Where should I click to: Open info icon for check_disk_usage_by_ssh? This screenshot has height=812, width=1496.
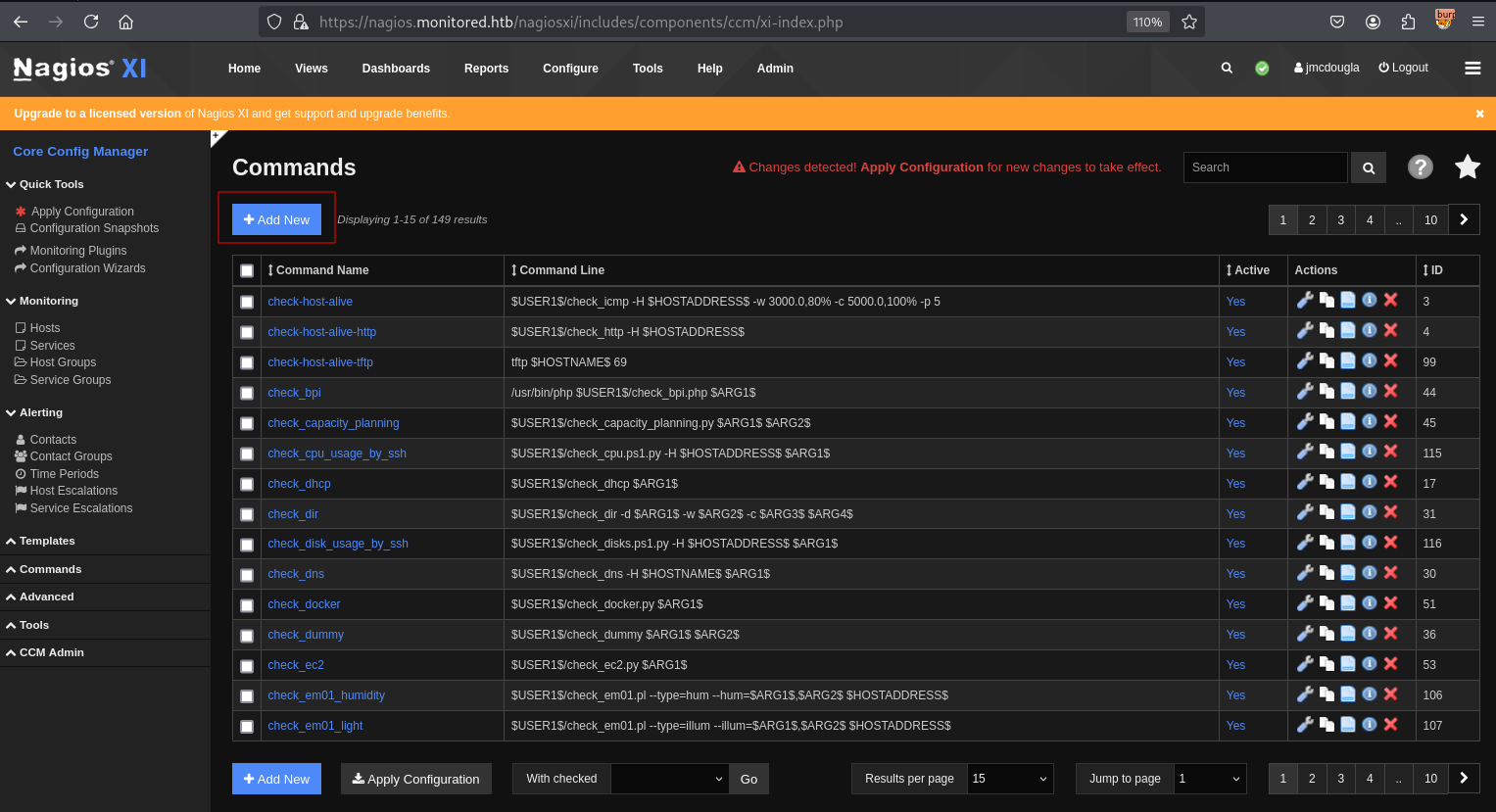(1370, 542)
